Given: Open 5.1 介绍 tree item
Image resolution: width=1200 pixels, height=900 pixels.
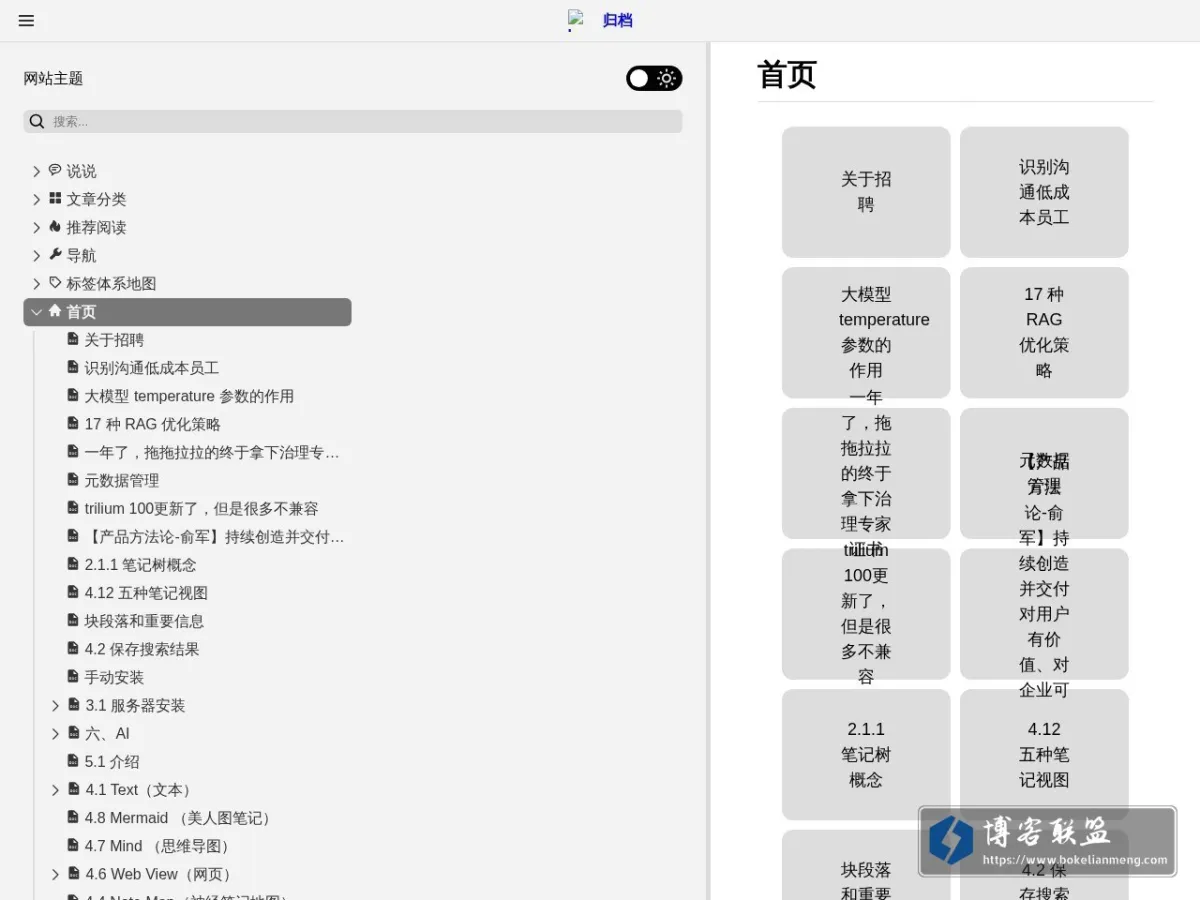Looking at the screenshot, I should 112,761.
